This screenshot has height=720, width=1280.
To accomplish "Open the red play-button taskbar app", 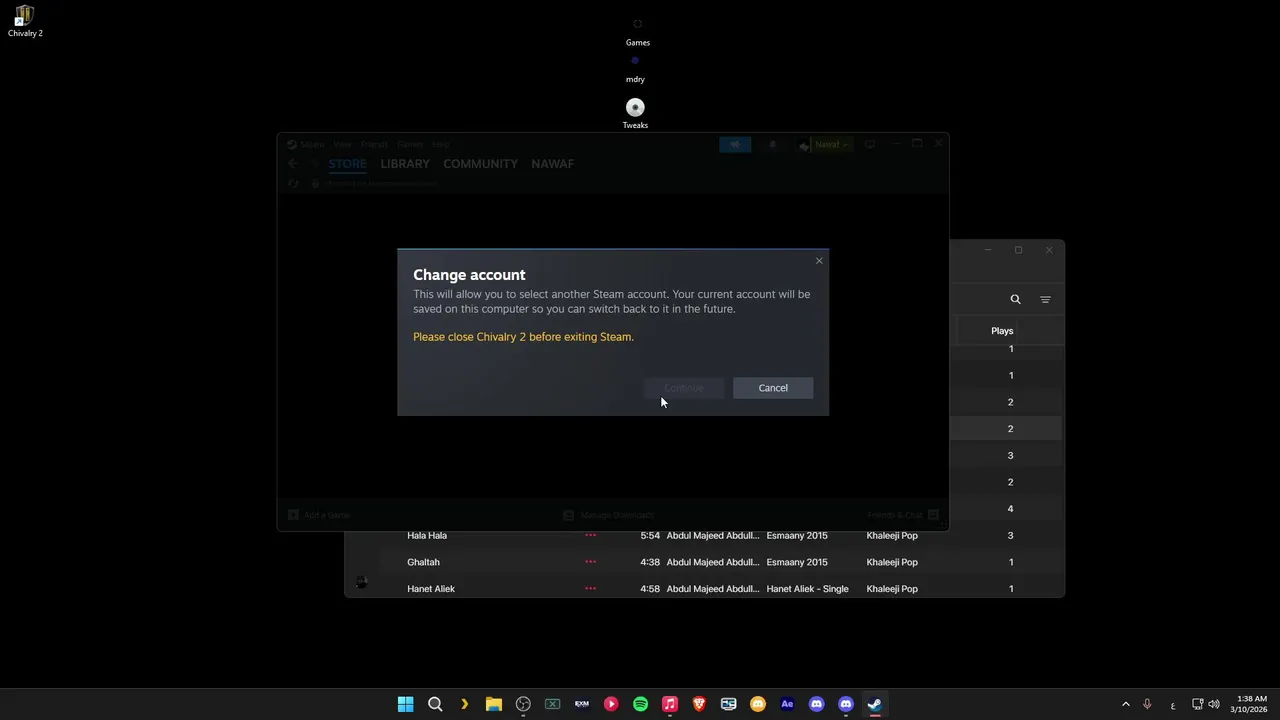I will [611, 704].
